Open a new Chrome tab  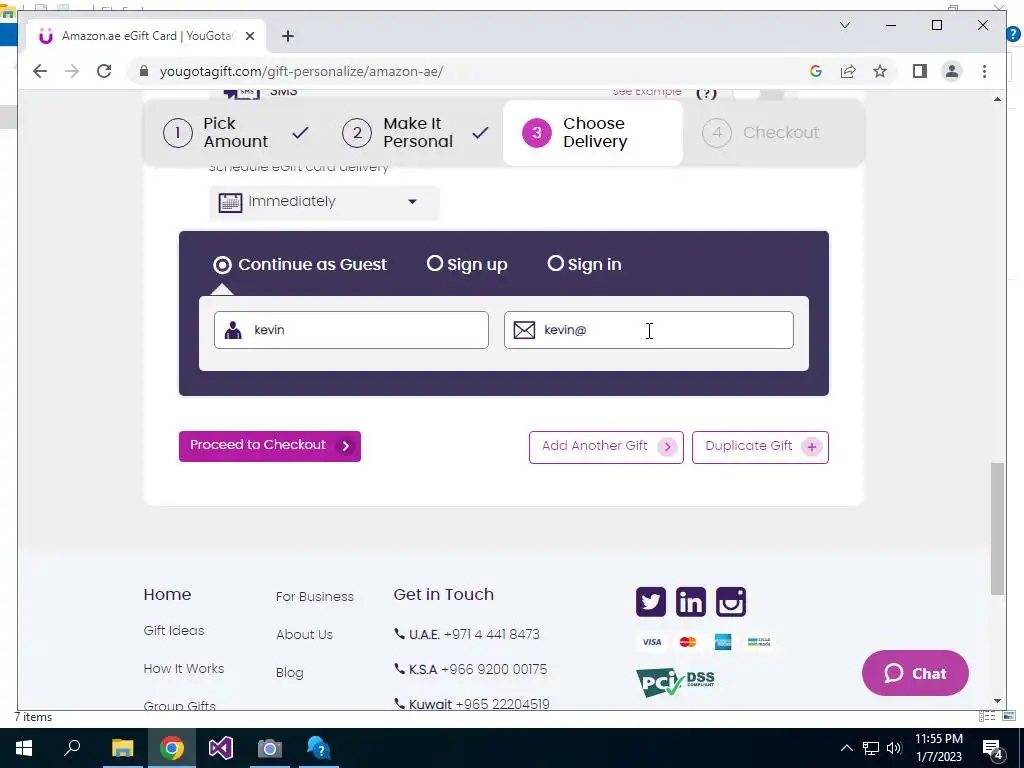pyautogui.click(x=288, y=36)
